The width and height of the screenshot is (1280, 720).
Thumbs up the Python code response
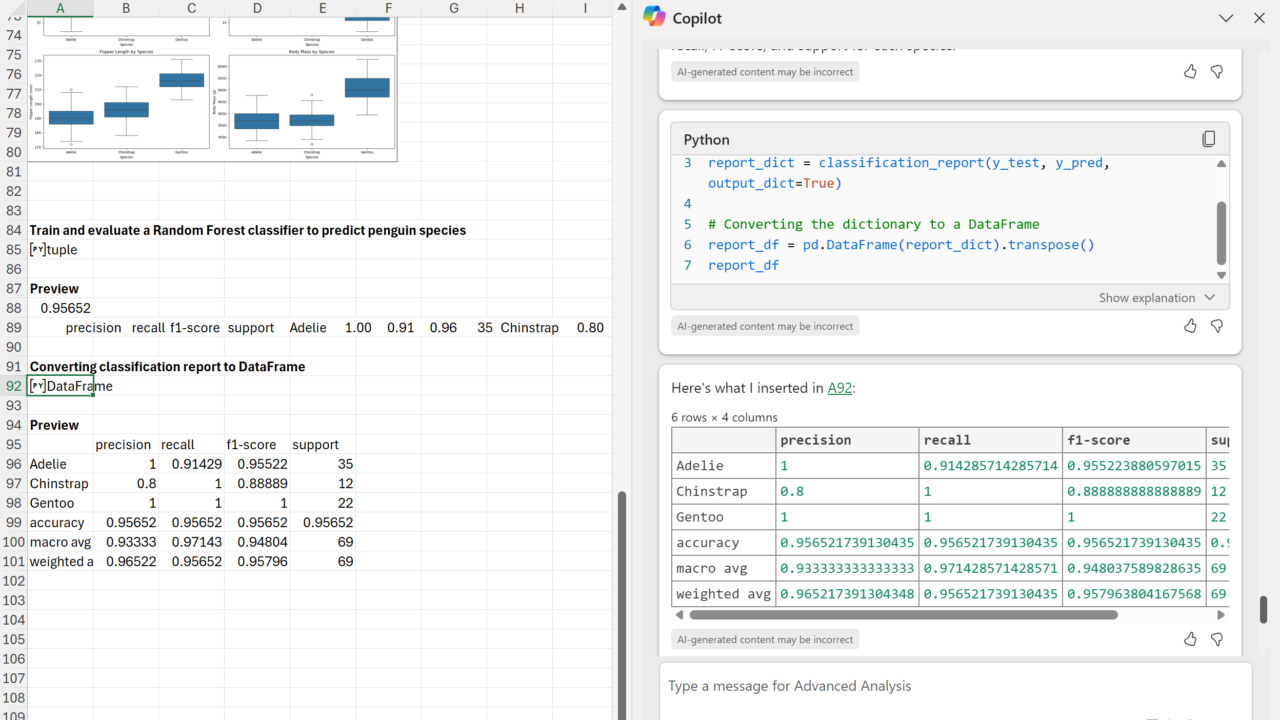(1190, 326)
